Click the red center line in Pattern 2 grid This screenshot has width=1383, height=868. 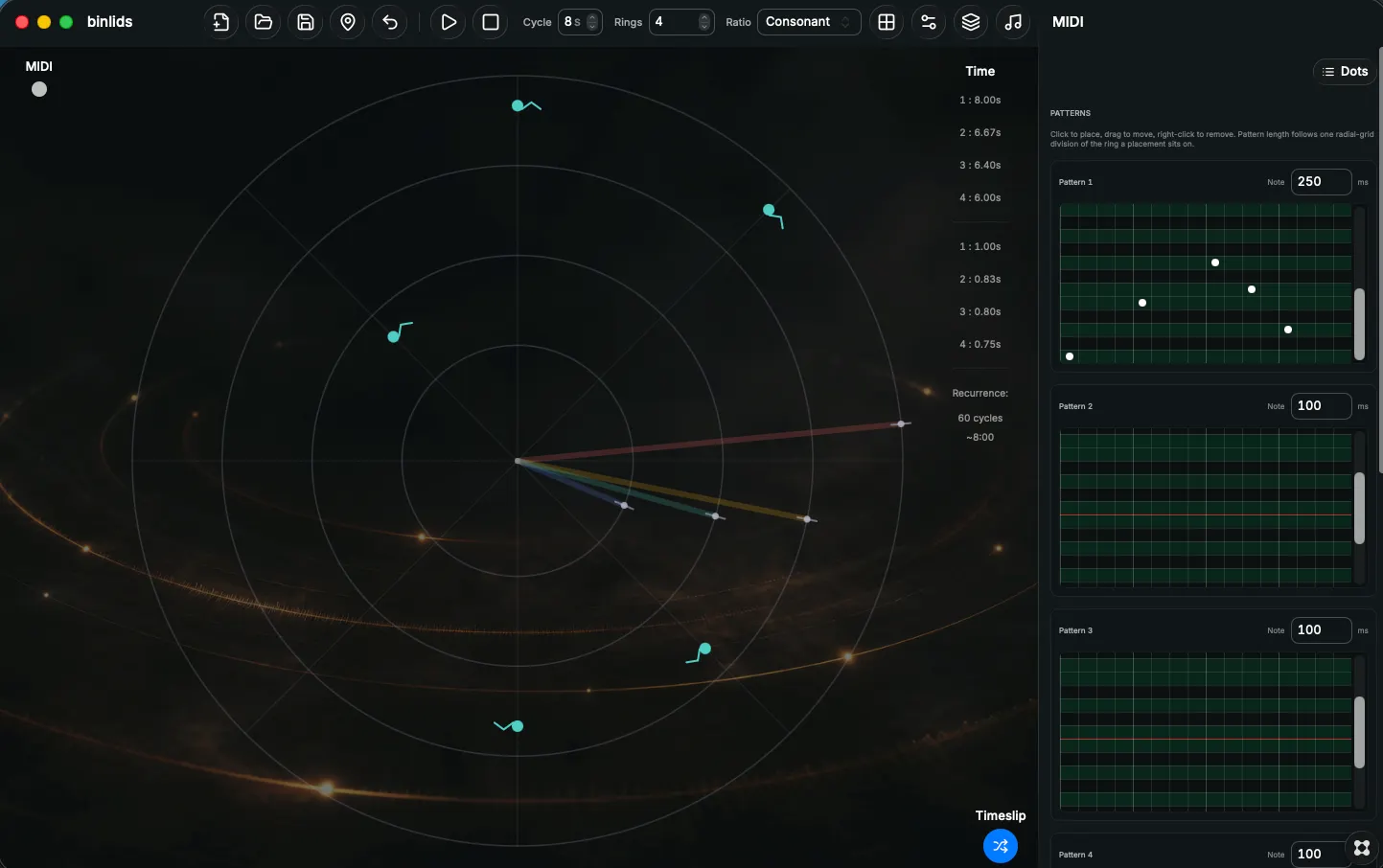[1206, 515]
